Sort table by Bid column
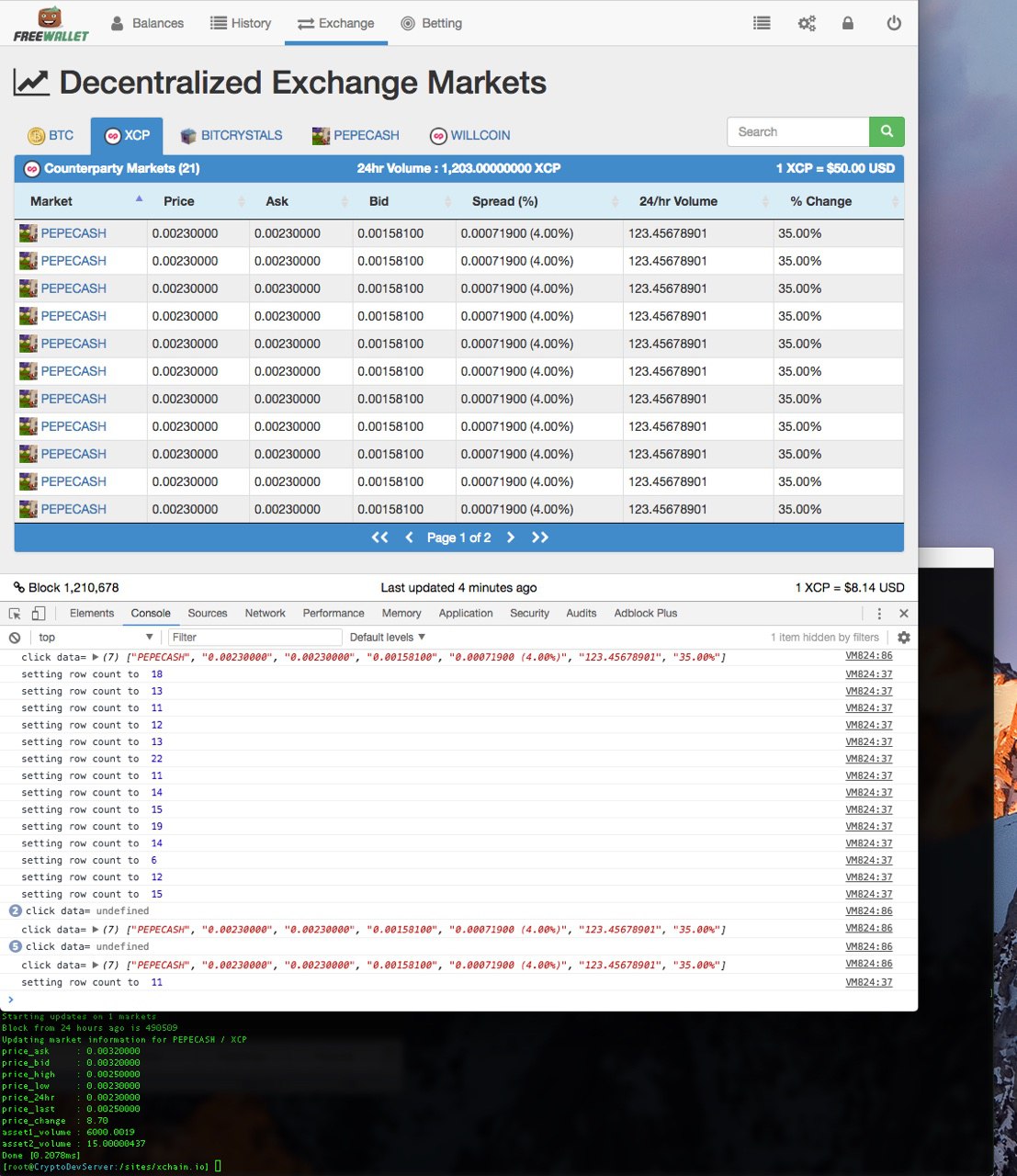 [404, 201]
